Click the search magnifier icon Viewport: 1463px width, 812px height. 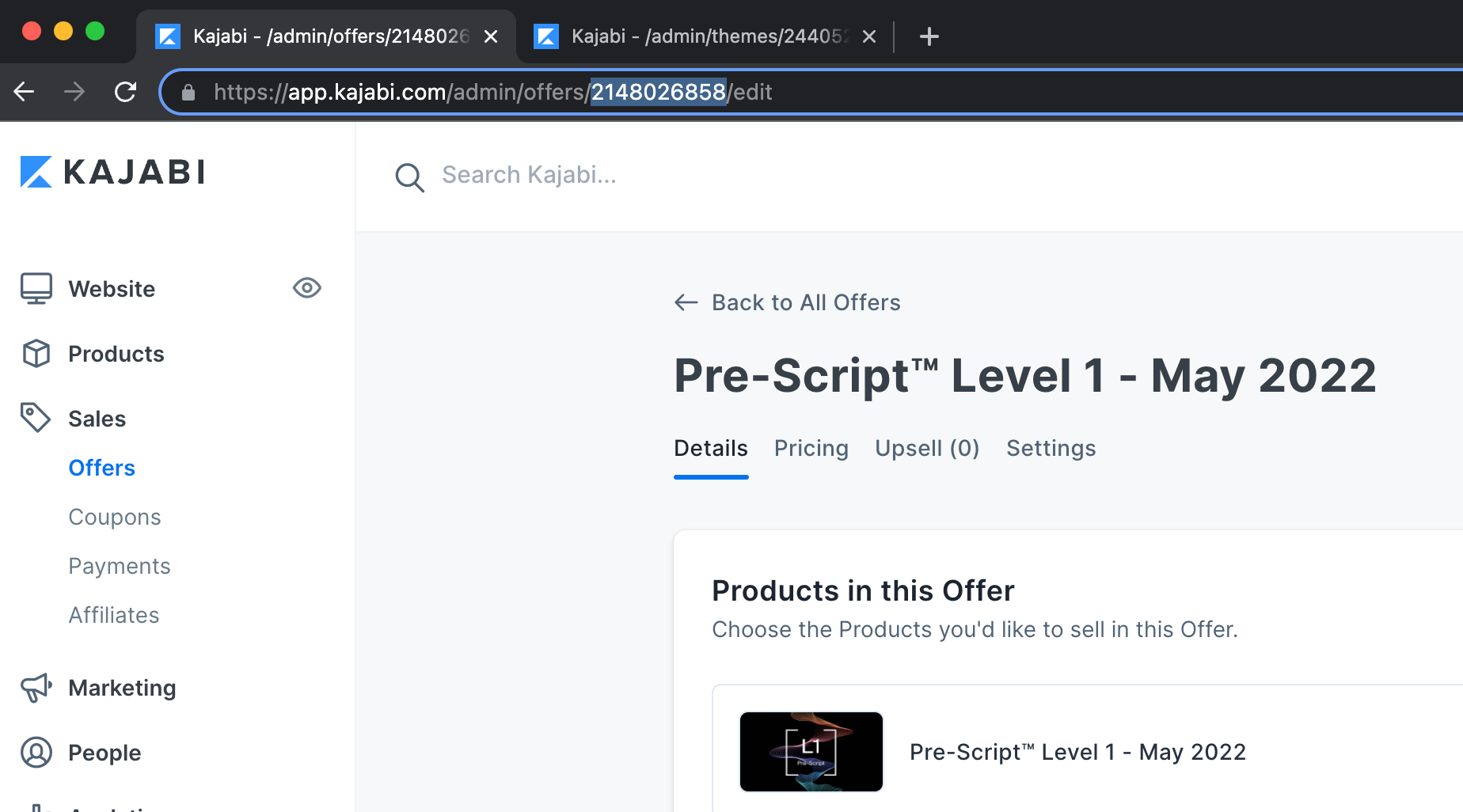point(410,177)
